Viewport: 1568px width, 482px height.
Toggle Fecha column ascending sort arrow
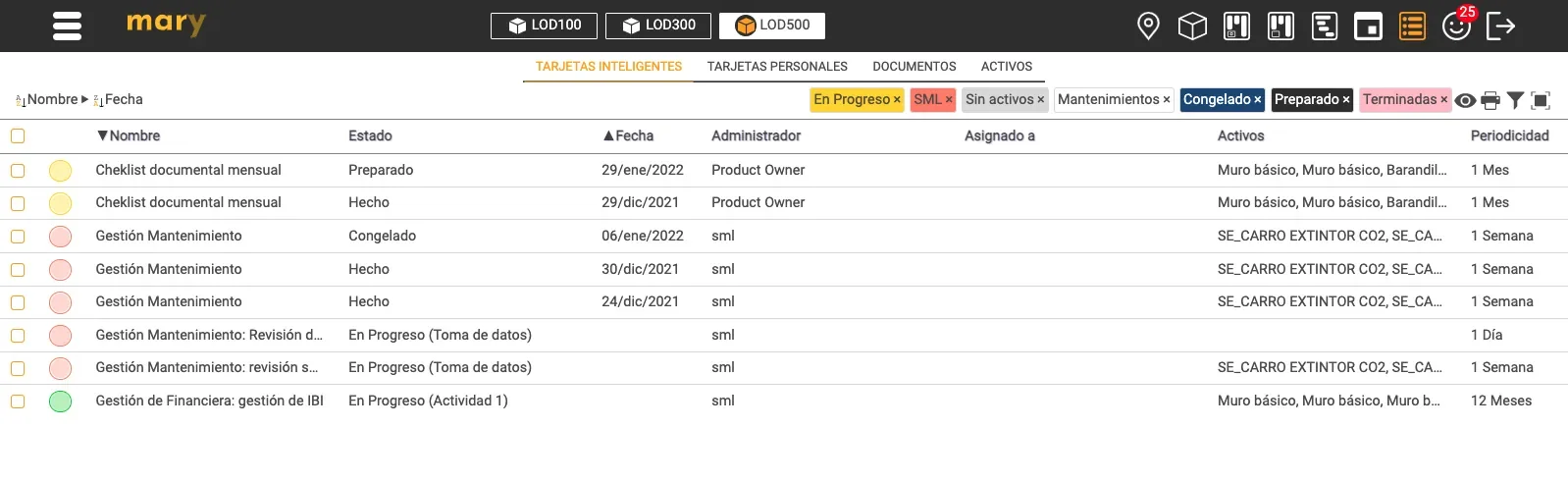coord(608,135)
